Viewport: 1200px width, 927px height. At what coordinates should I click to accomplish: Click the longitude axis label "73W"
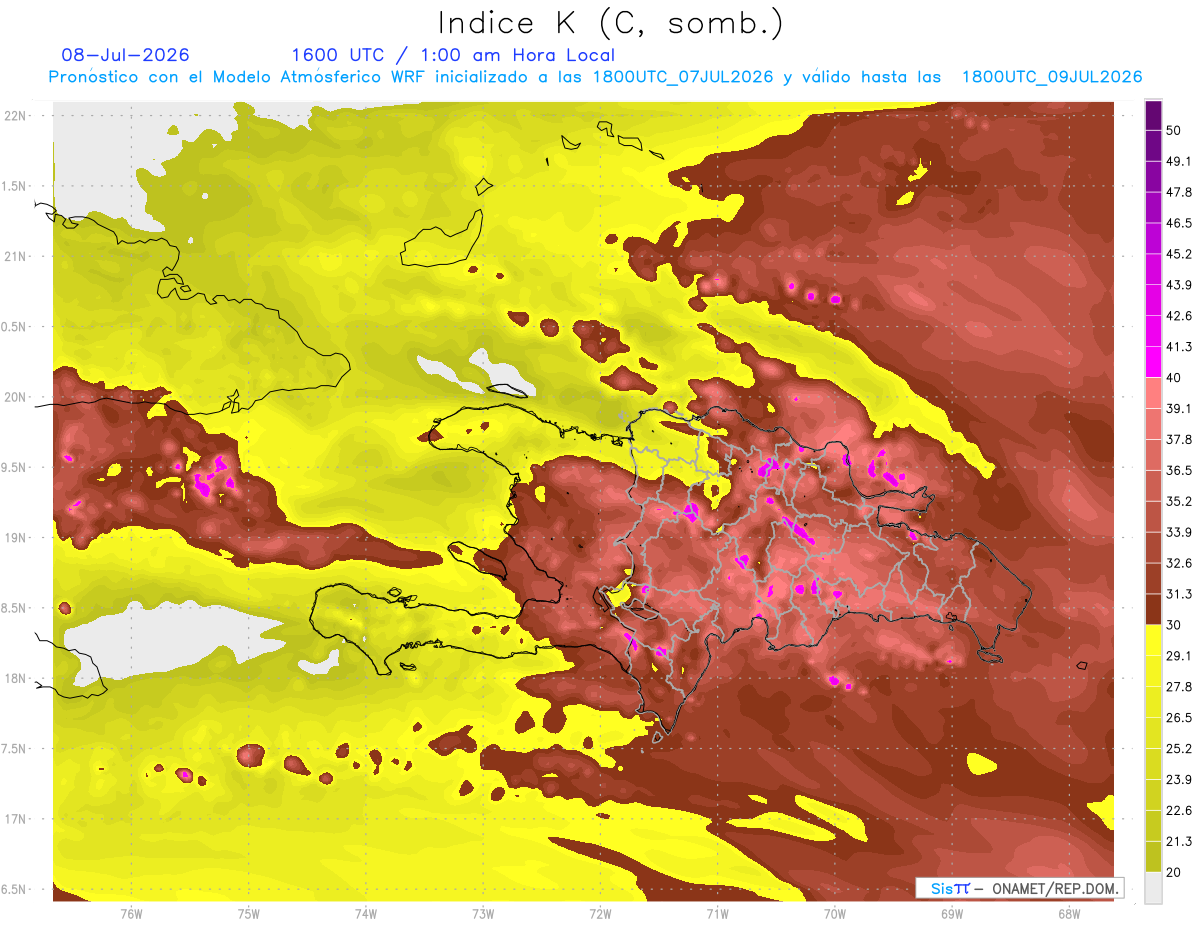pyautogui.click(x=483, y=913)
